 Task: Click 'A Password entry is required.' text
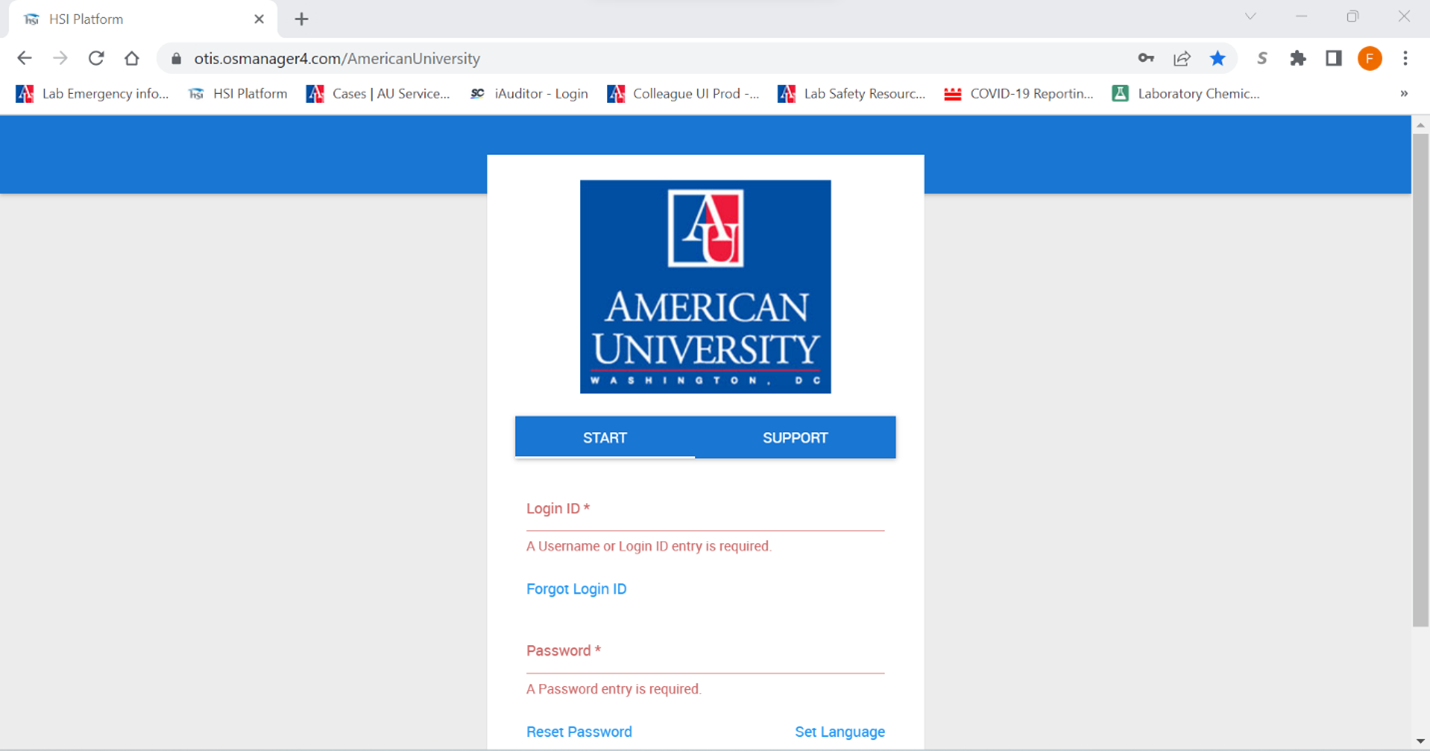[x=614, y=689]
